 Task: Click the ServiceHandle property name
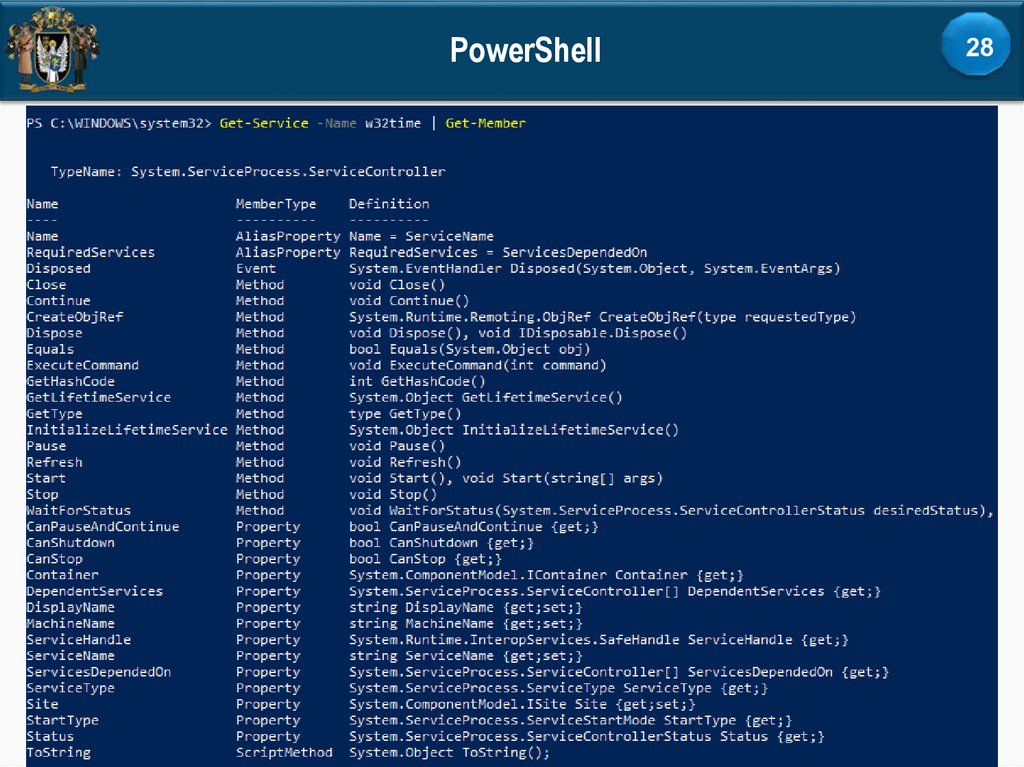[x=78, y=640]
